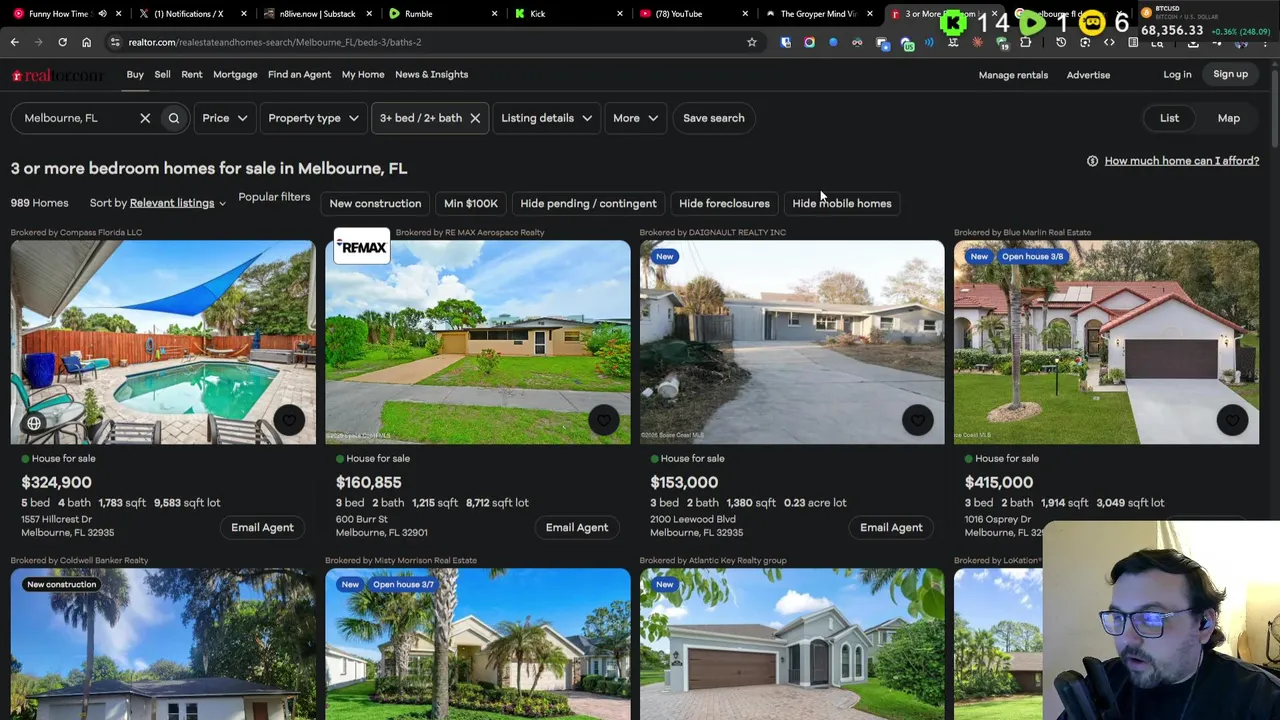Open the $153,000 Leewood Blvd house photo
Screen dimensions: 1280x720
coord(792,342)
